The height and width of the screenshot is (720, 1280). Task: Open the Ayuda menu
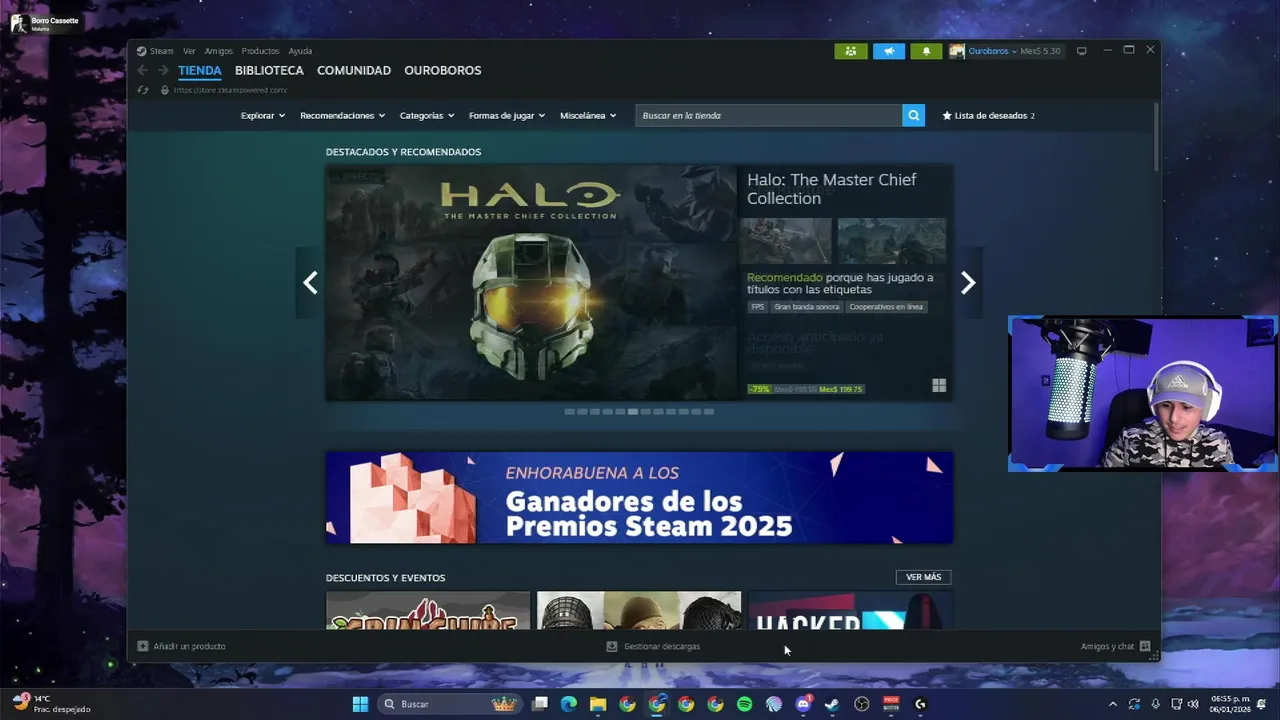300,51
